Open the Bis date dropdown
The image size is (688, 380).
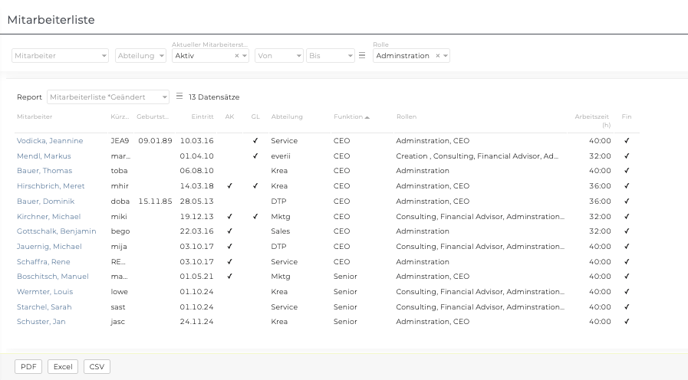coord(330,56)
